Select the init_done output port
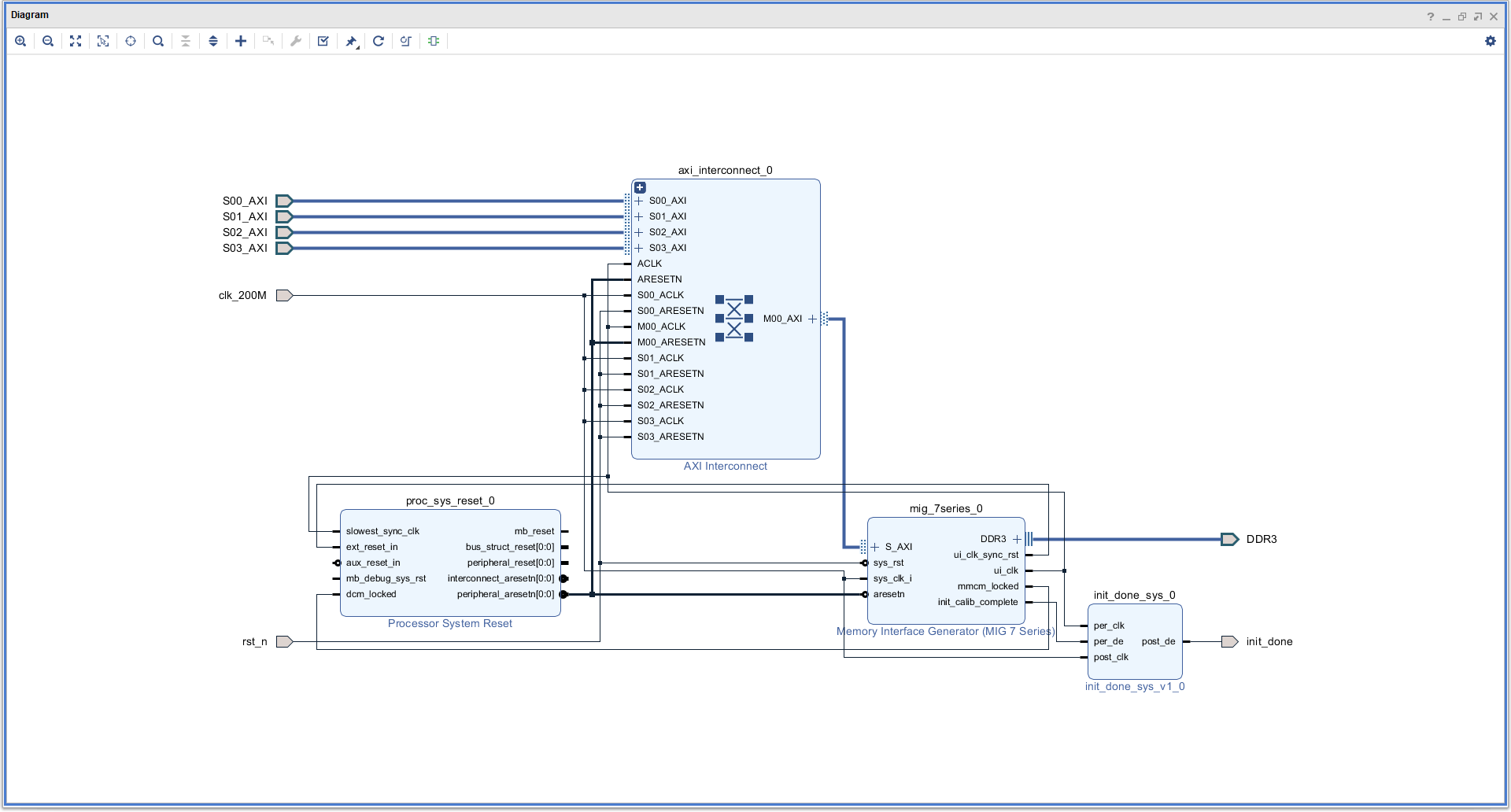The width and height of the screenshot is (1511, 812). 1229,641
